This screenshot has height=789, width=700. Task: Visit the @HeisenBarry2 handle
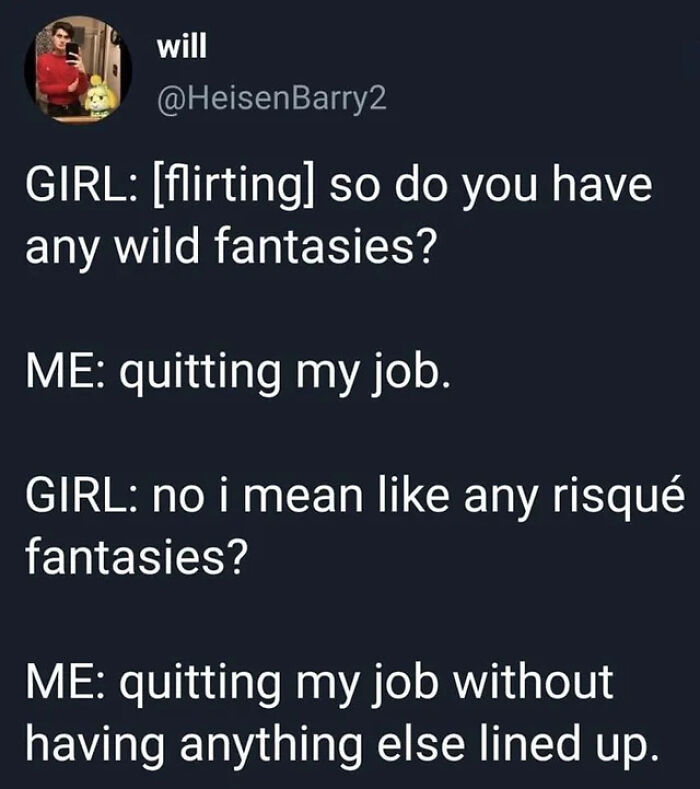[x=270, y=98]
